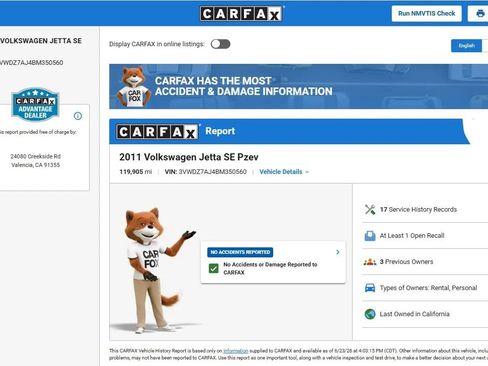Image resolution: width=488 pixels, height=366 pixels.
Task: Click the green checkmark accident icon
Action: (214, 268)
